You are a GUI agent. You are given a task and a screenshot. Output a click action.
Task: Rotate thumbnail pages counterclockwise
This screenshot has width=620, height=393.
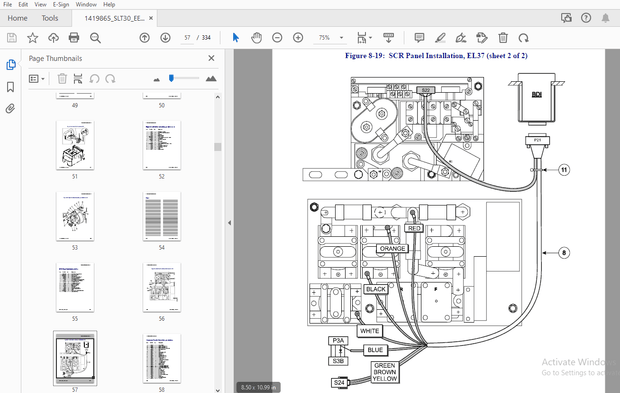94,79
